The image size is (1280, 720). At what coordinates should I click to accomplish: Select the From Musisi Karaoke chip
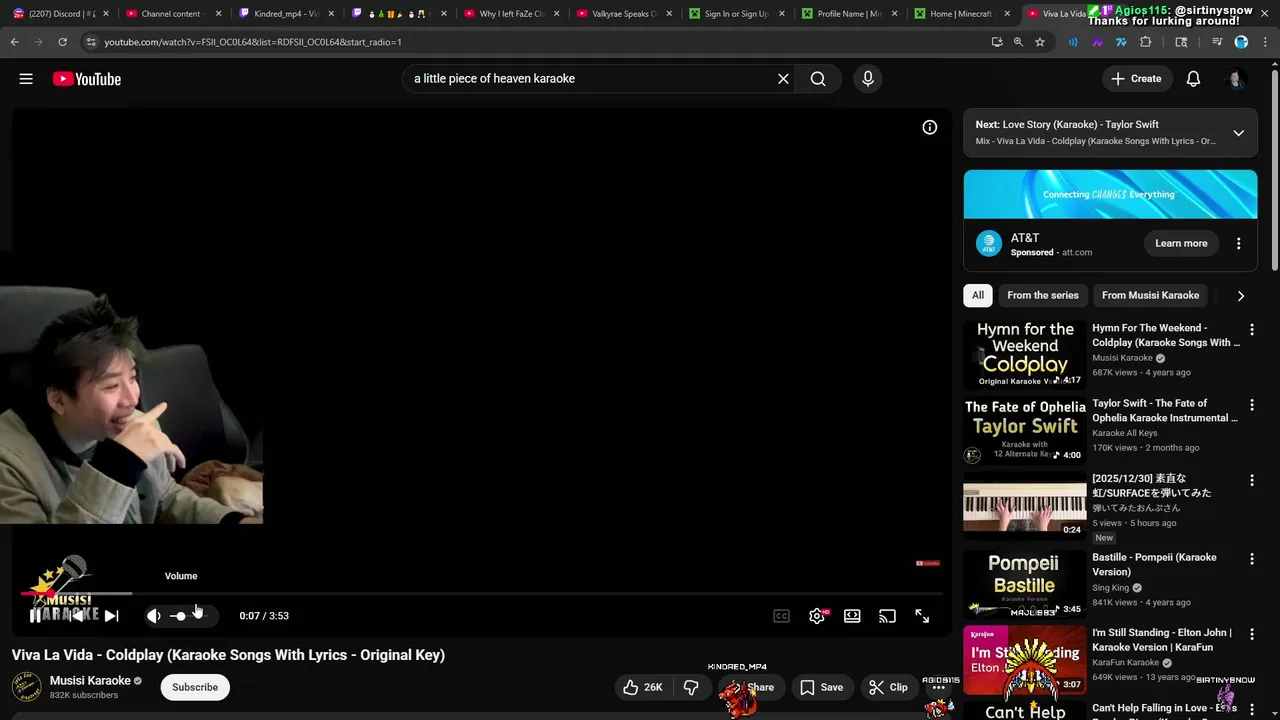tap(1150, 295)
